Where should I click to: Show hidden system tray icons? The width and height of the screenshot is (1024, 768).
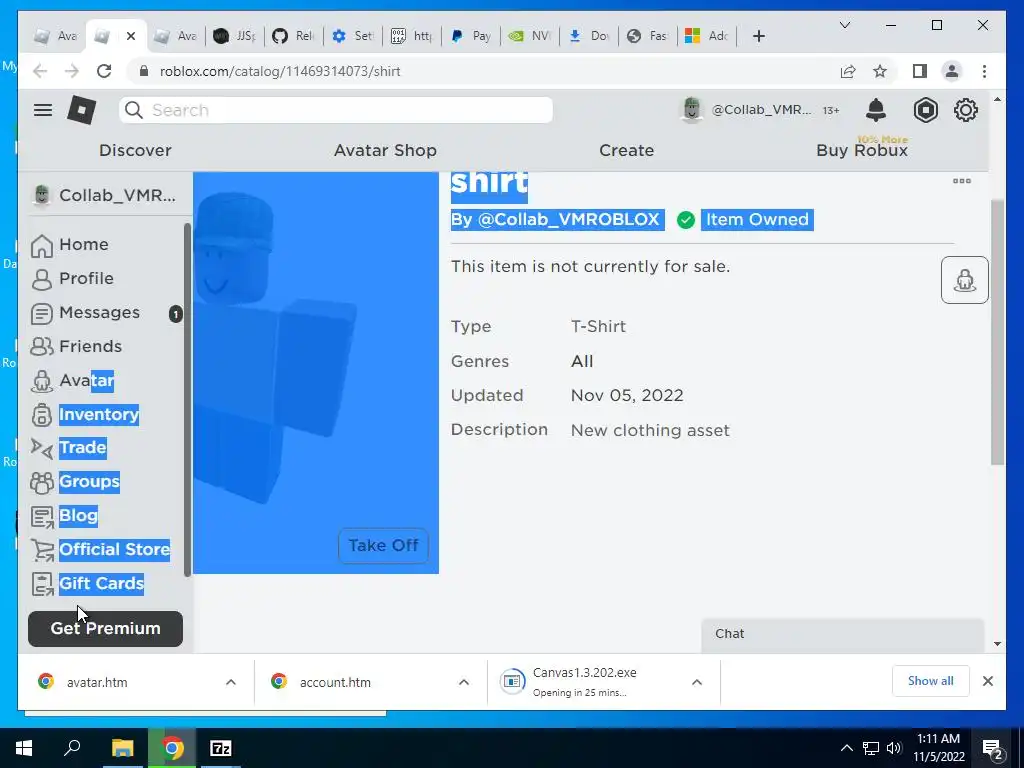[846, 748]
